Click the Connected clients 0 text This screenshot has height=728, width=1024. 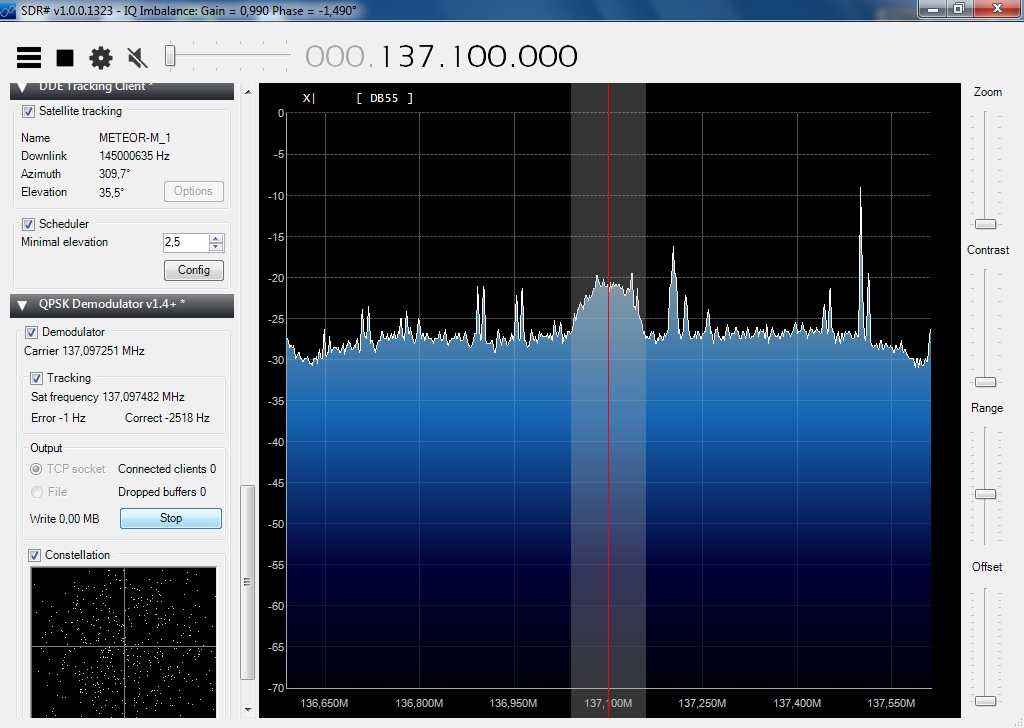pos(167,469)
